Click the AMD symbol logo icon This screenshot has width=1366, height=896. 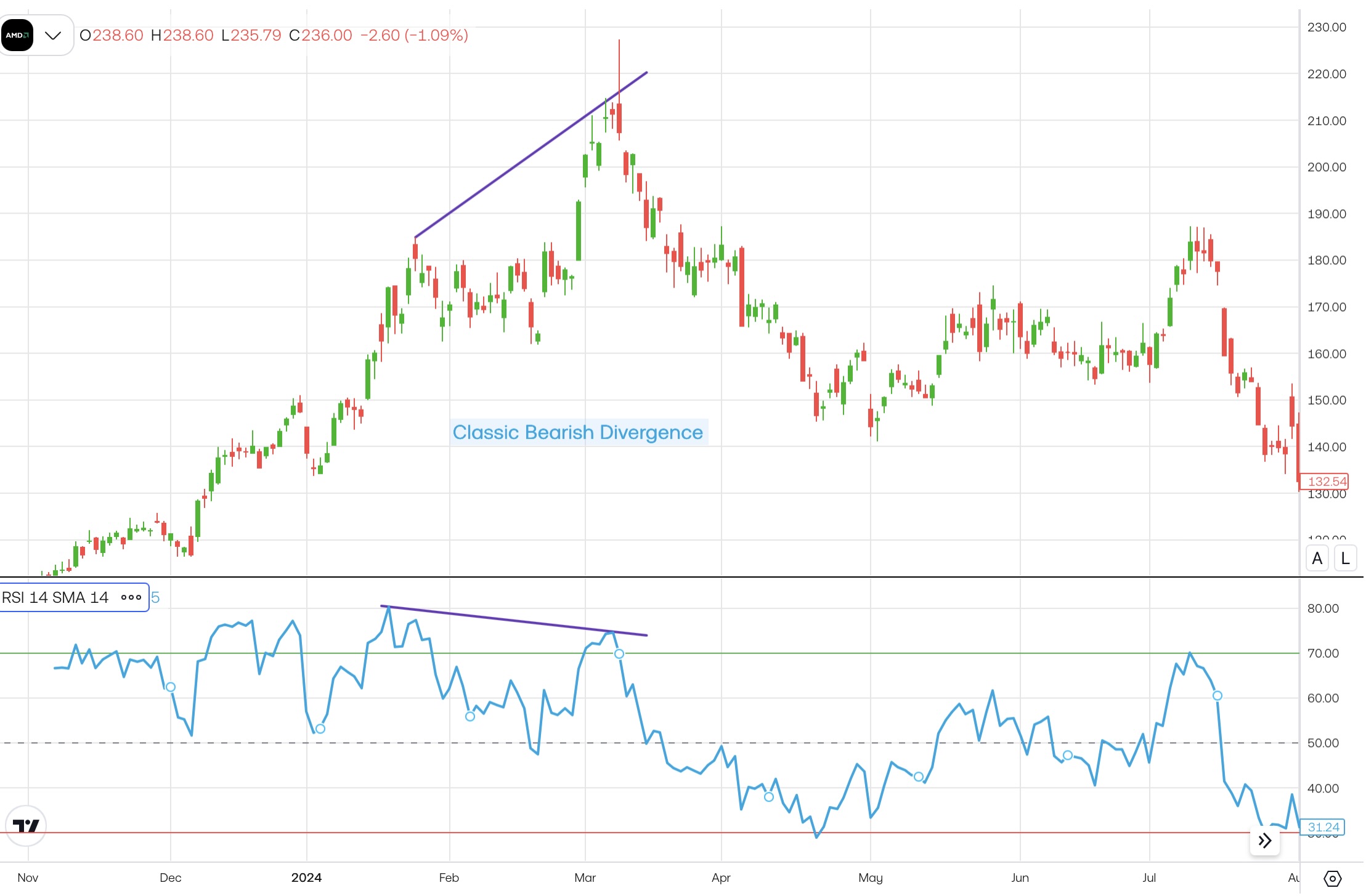(17, 35)
